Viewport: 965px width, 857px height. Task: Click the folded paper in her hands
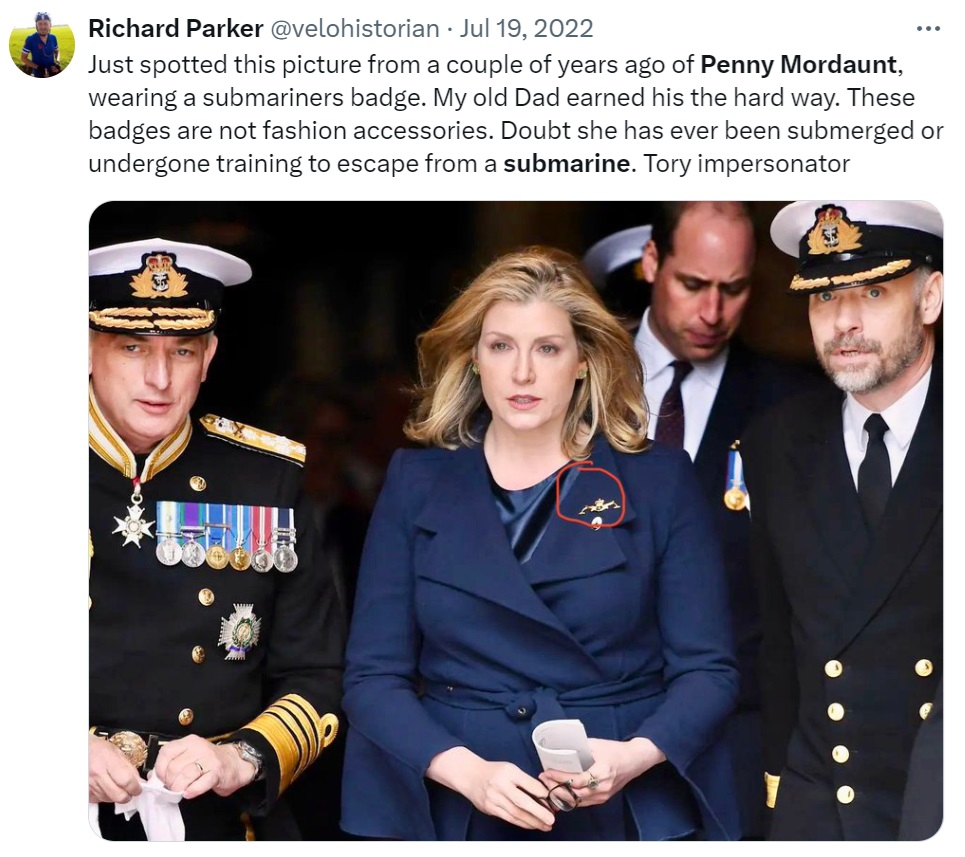point(563,746)
